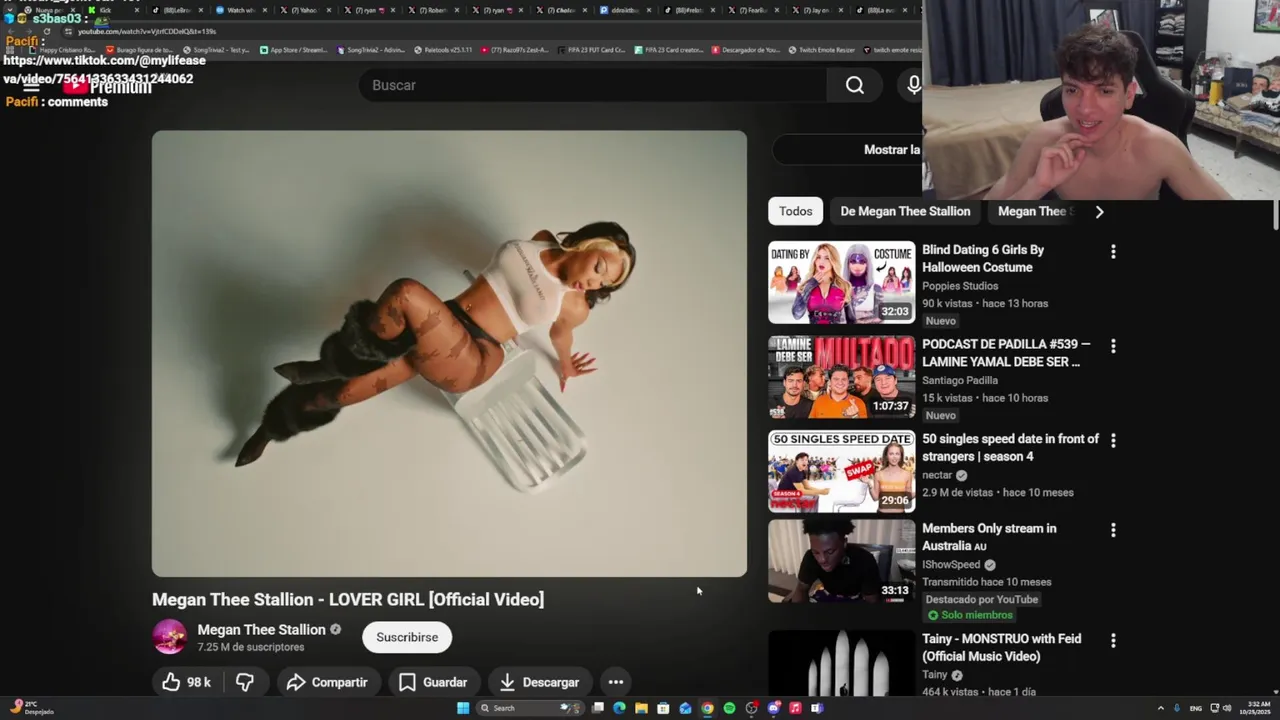
Task: Select the Todos filter chip
Action: (796, 211)
